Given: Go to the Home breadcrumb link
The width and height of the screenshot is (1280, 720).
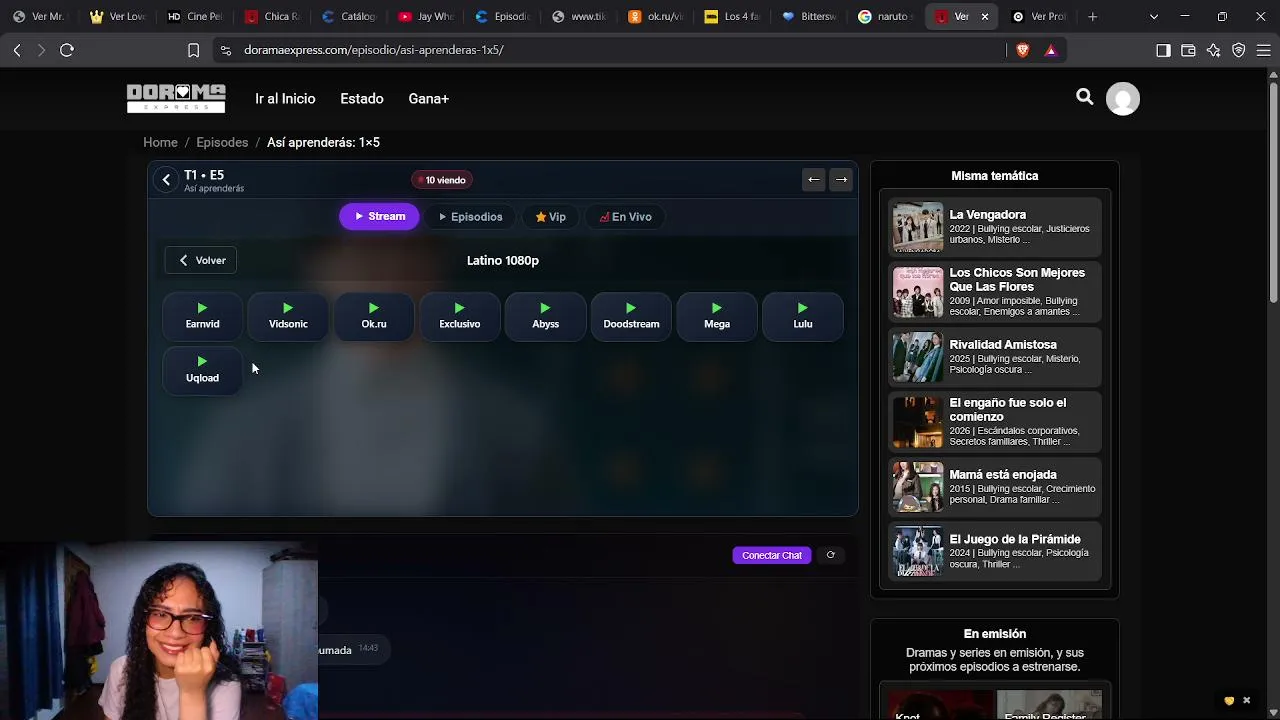Looking at the screenshot, I should [x=160, y=142].
